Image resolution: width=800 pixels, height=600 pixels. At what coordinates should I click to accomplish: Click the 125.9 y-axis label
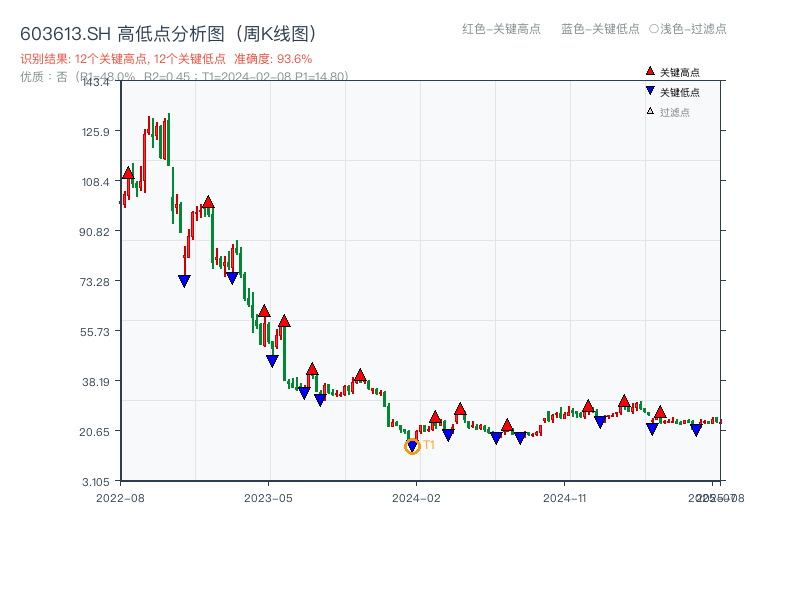95,132
